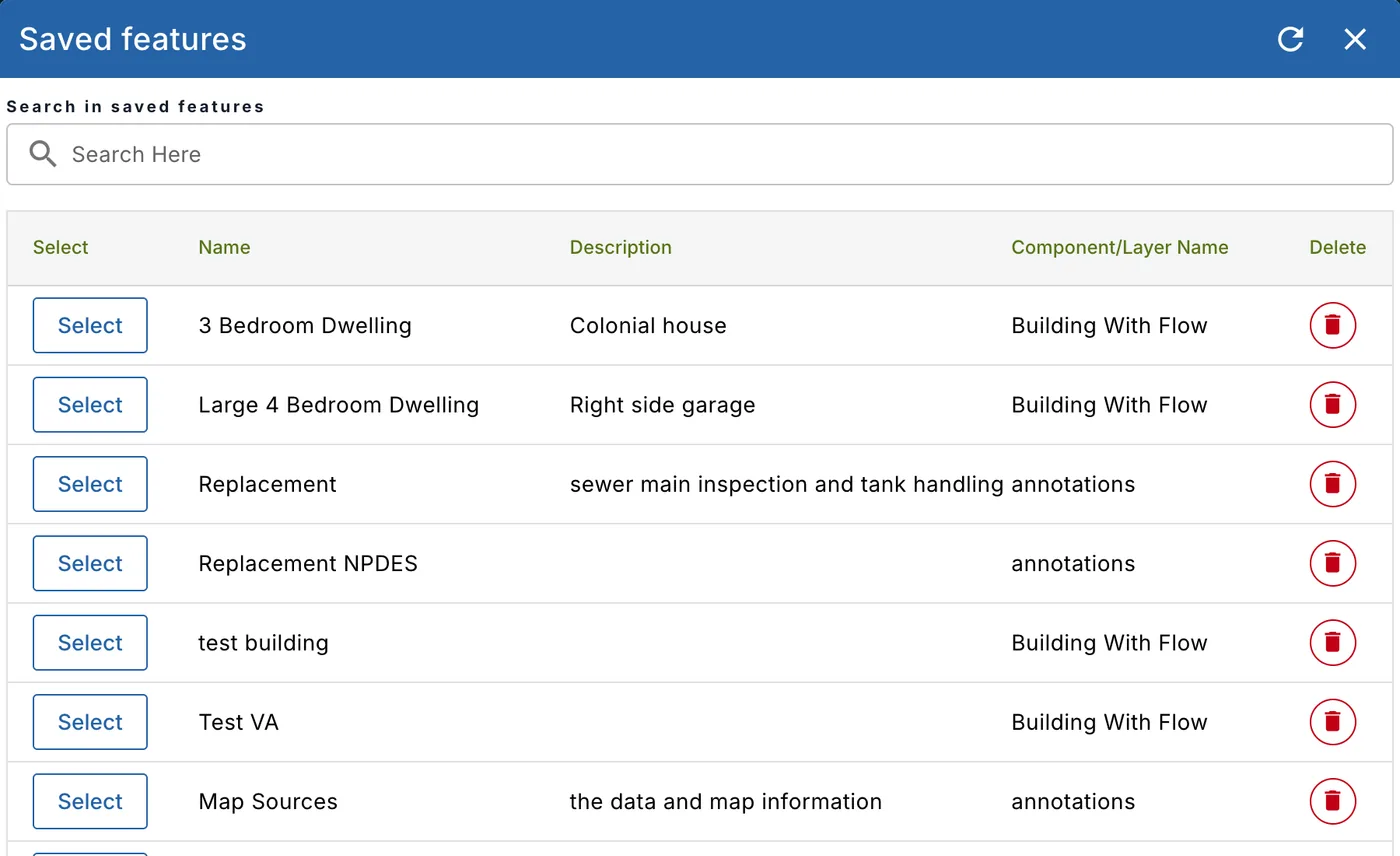This screenshot has height=856, width=1400.
Task: Click the Large 4 Bedroom Dwelling name
Action: [x=338, y=404]
